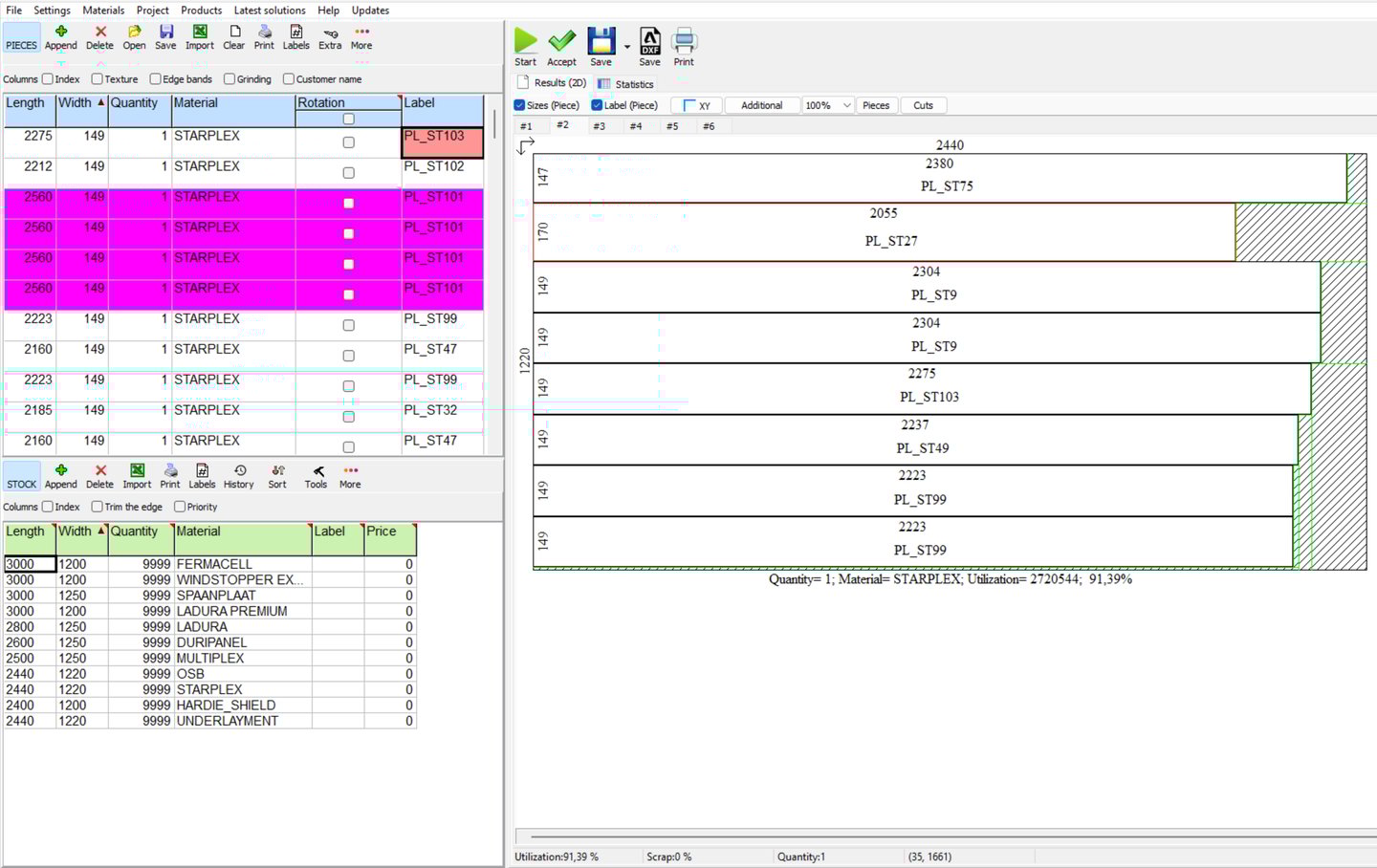The image size is (1377, 868).
Task: Import stock using the STOCK toolbar Import icon
Action: click(x=137, y=476)
